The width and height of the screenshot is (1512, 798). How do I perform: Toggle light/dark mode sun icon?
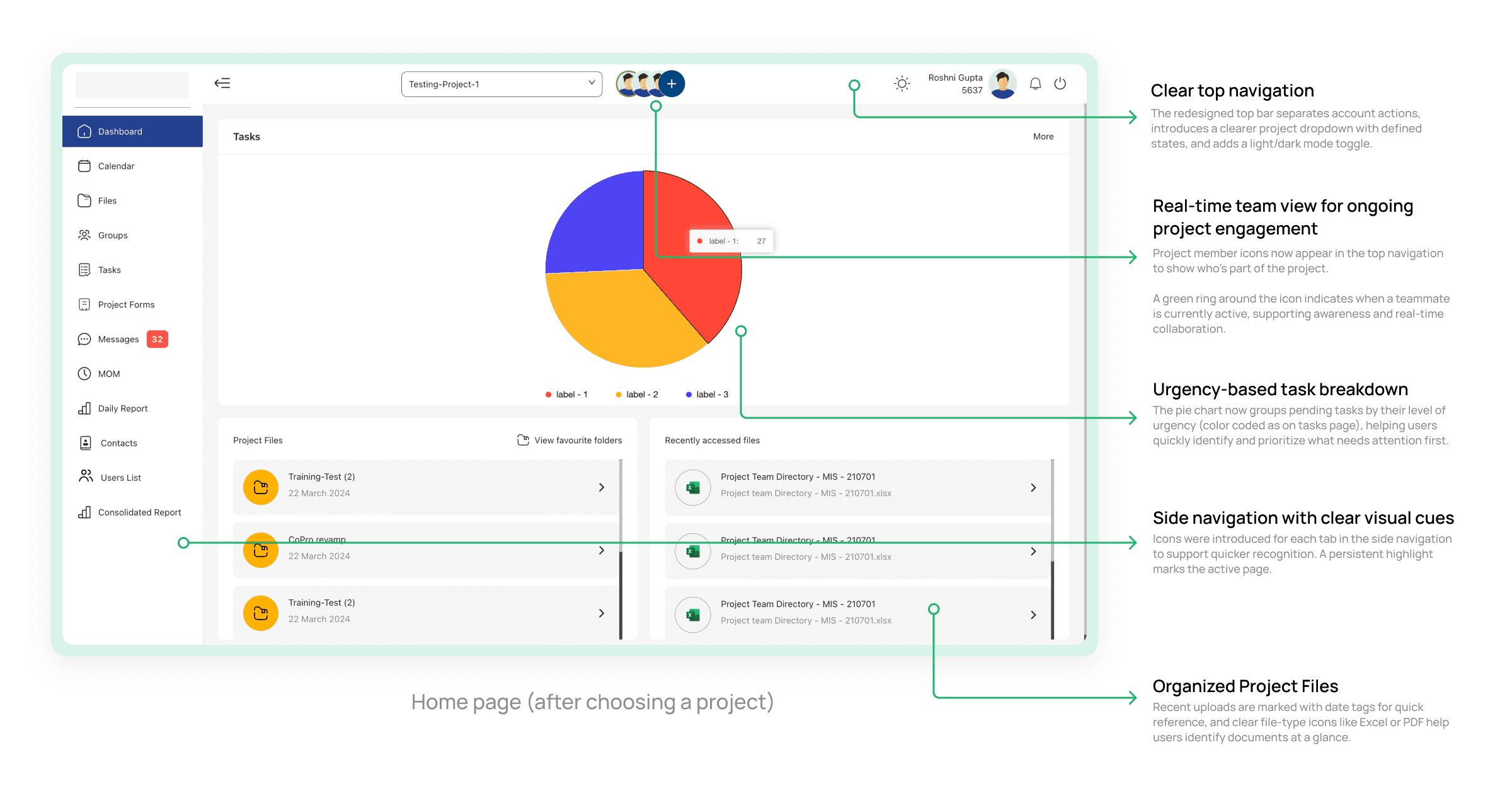(902, 84)
